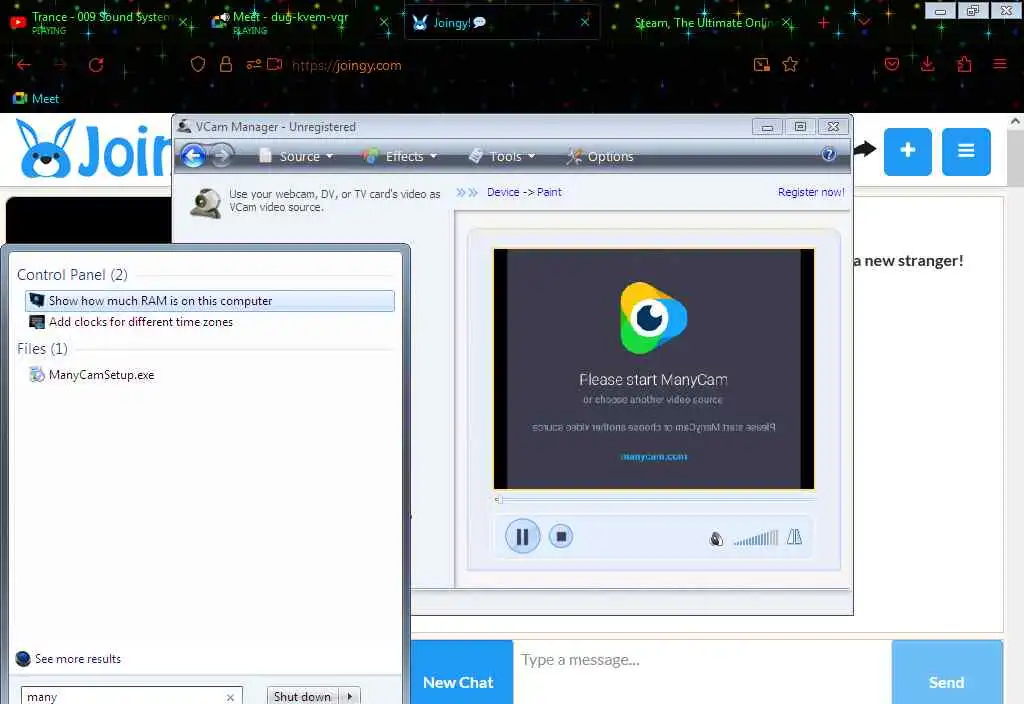Image resolution: width=1024 pixels, height=704 pixels.
Task: Open the list all tabs dropdown
Action: (x=864, y=23)
